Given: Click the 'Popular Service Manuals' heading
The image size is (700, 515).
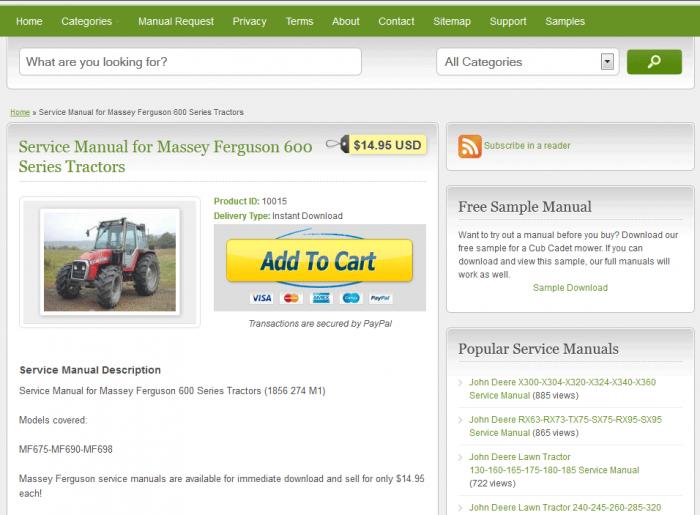Looking at the screenshot, I should [x=538, y=349].
